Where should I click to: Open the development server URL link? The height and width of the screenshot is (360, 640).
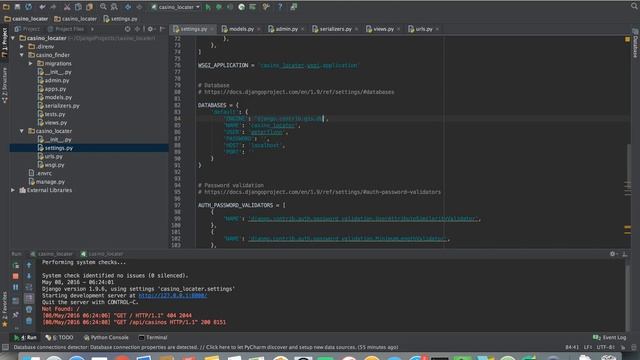click(173, 296)
